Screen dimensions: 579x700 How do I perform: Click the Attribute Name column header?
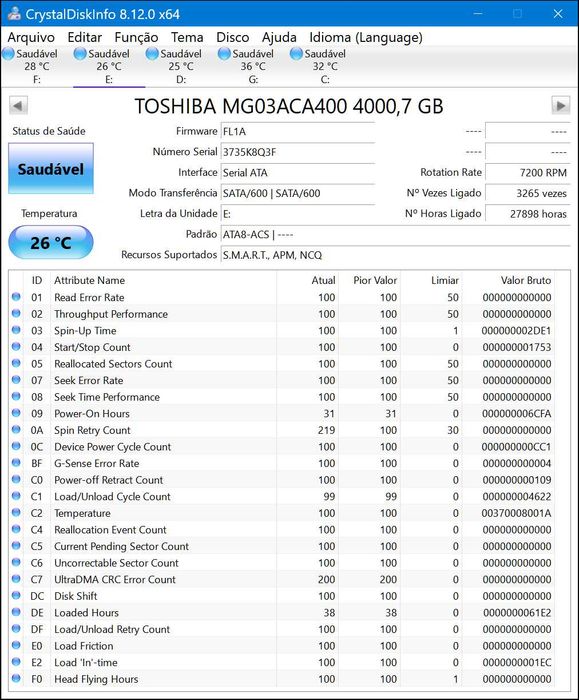click(163, 280)
